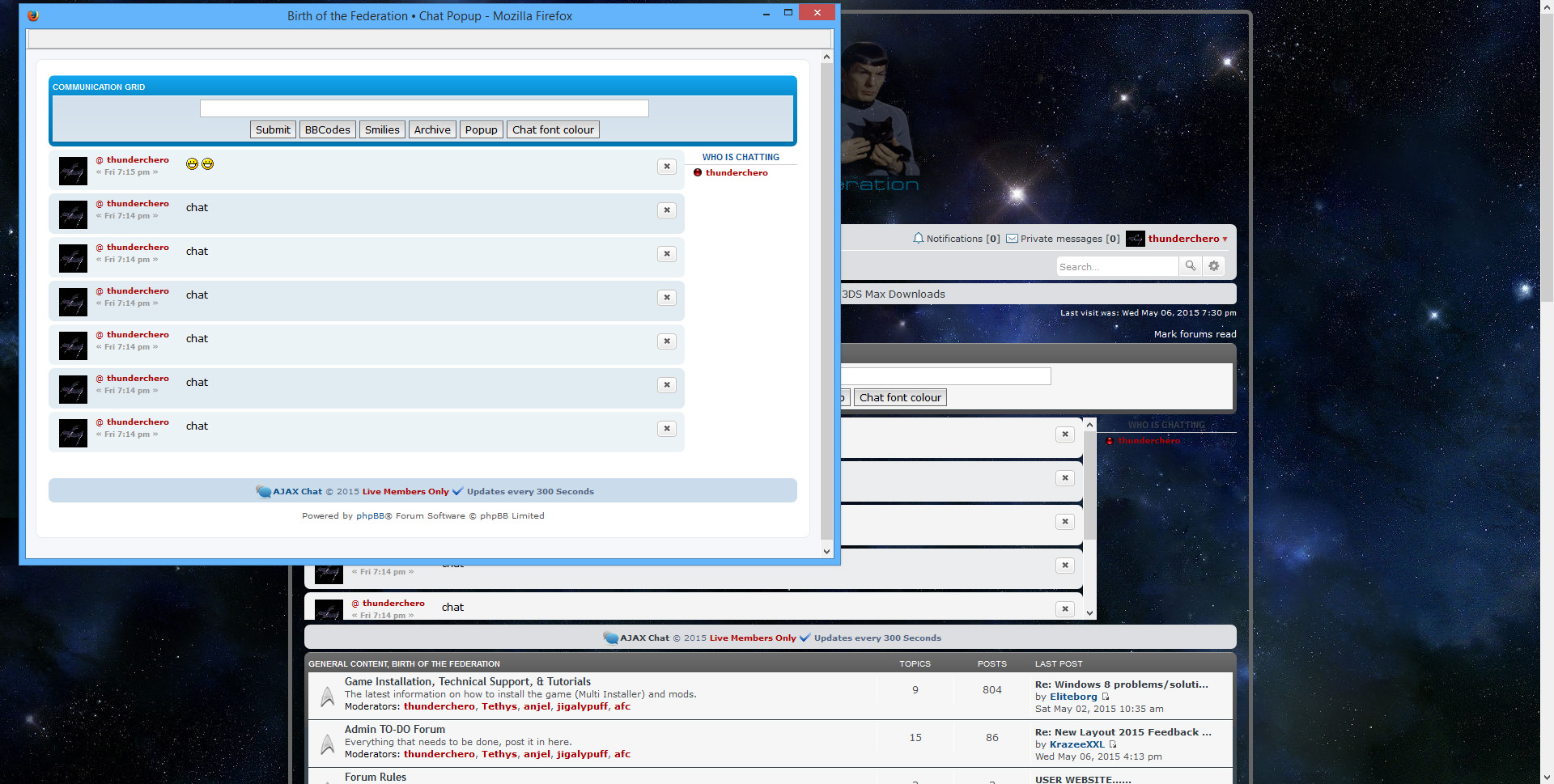Open Game Installation, Technical Support forum
Viewport: 1554px width, 784px height.
pos(468,682)
